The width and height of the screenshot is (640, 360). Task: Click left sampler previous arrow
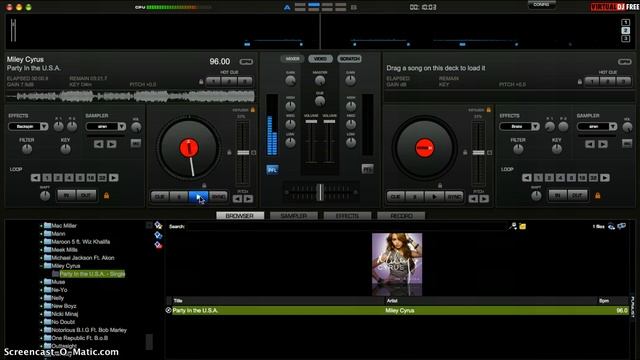pyautogui.click(x=98, y=144)
